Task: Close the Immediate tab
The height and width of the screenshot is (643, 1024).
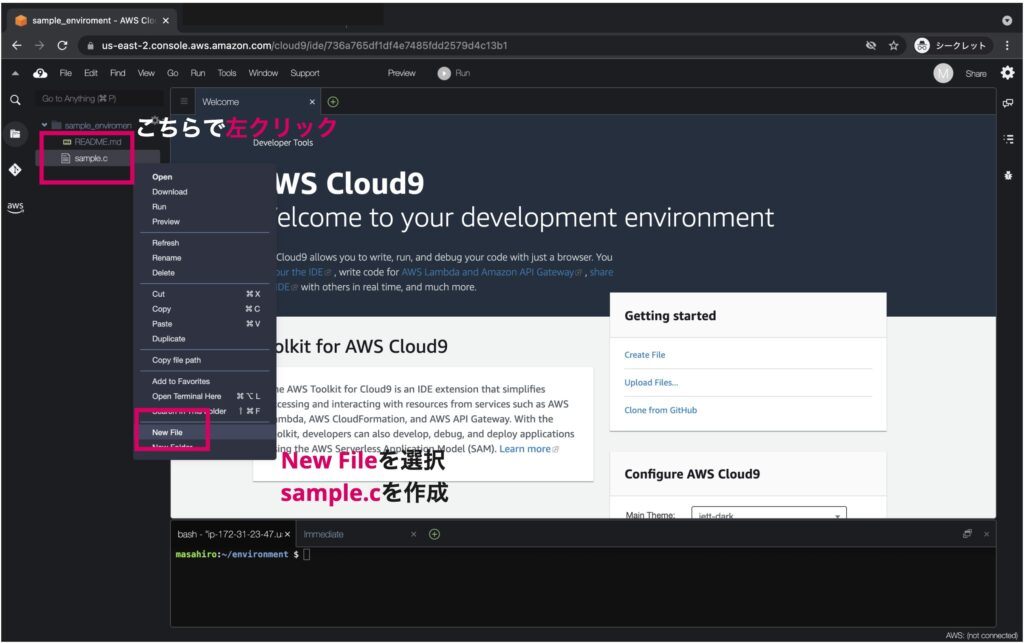Action: coord(413,534)
